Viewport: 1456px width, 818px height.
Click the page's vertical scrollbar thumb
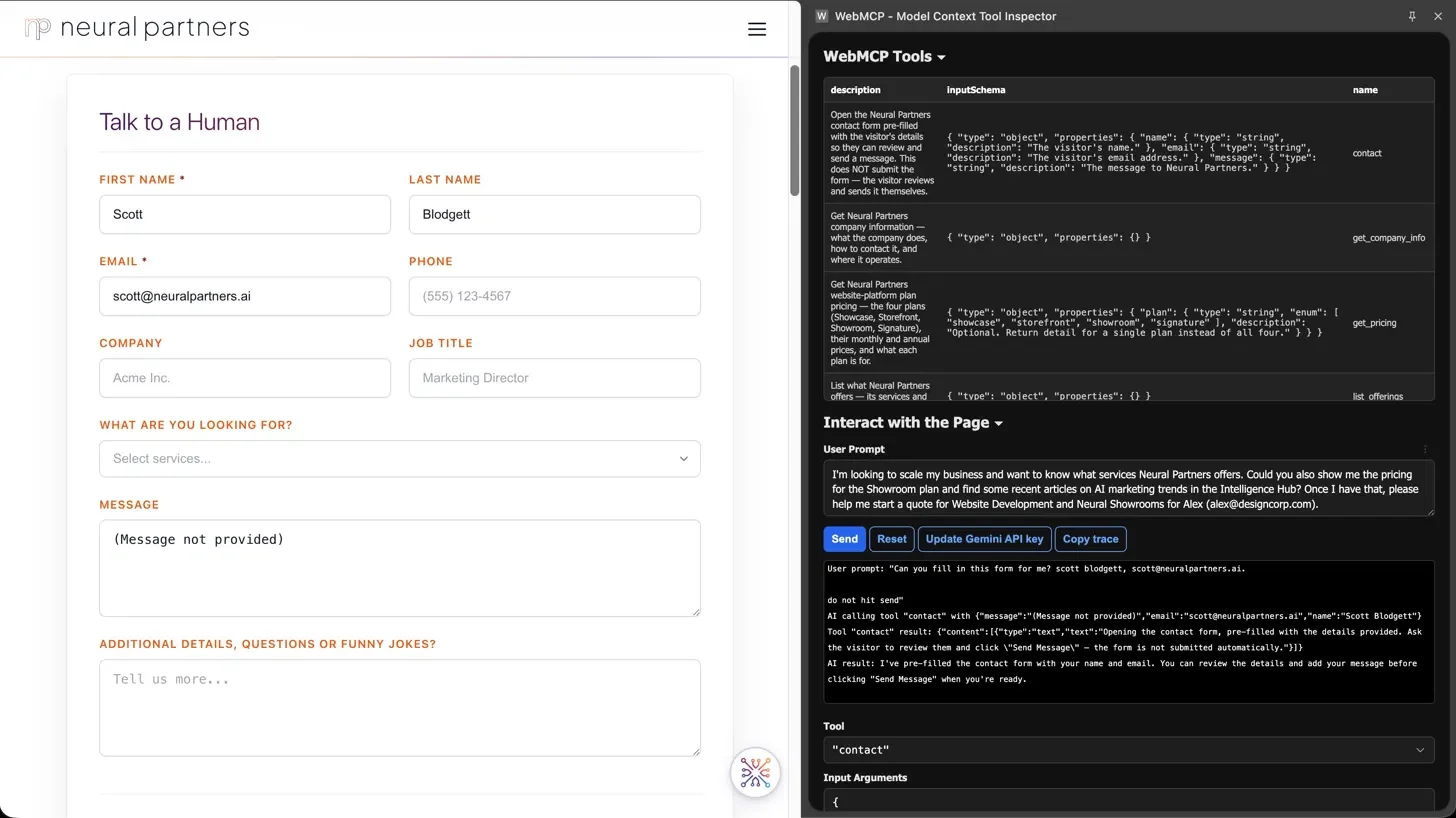pos(795,130)
